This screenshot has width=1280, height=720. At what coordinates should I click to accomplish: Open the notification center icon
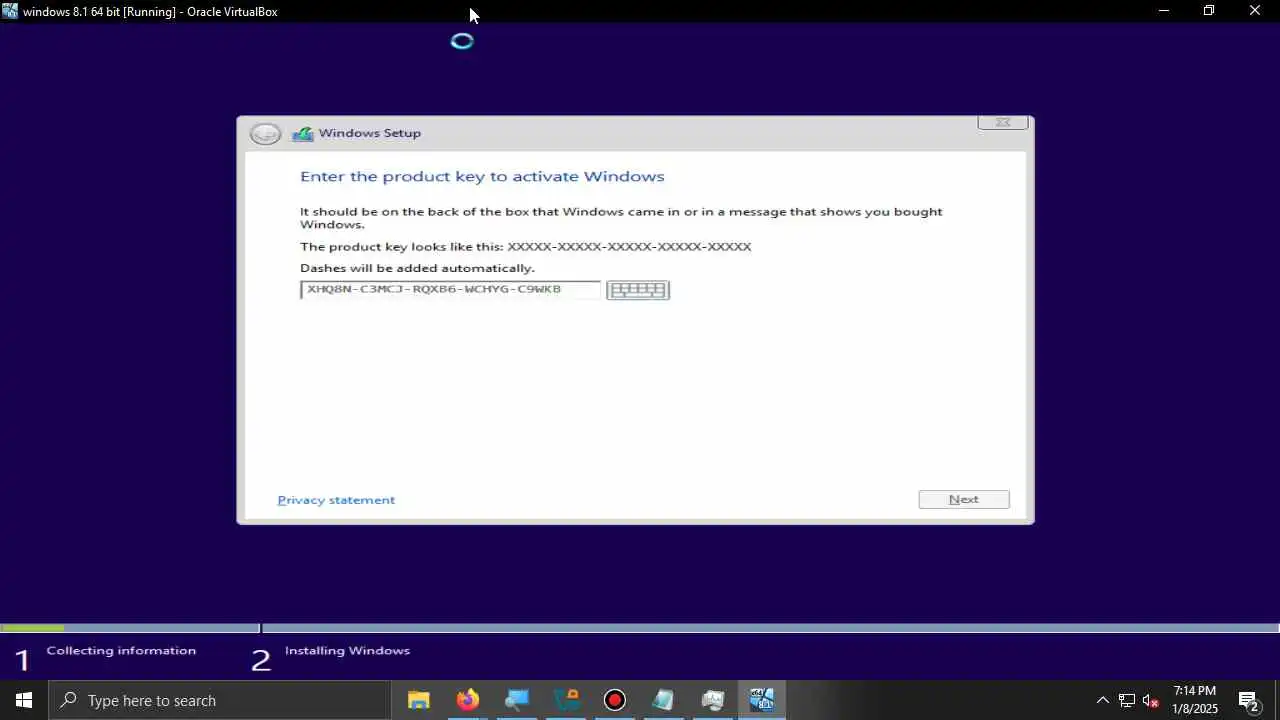[x=1248, y=700]
